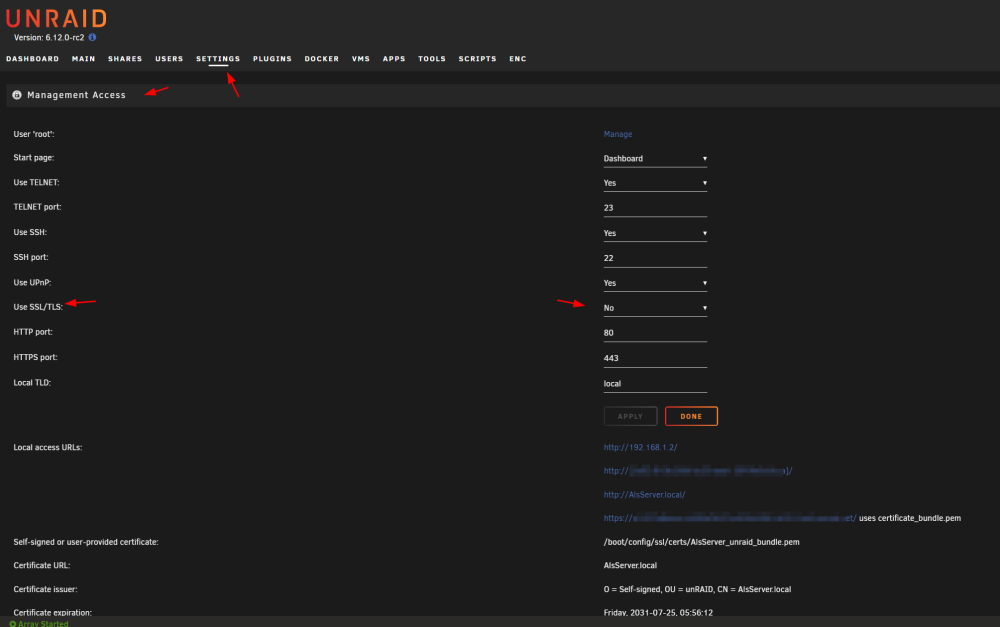Screen dimensions: 1000x627
Task: Focus the SSH port field
Action: (655, 258)
